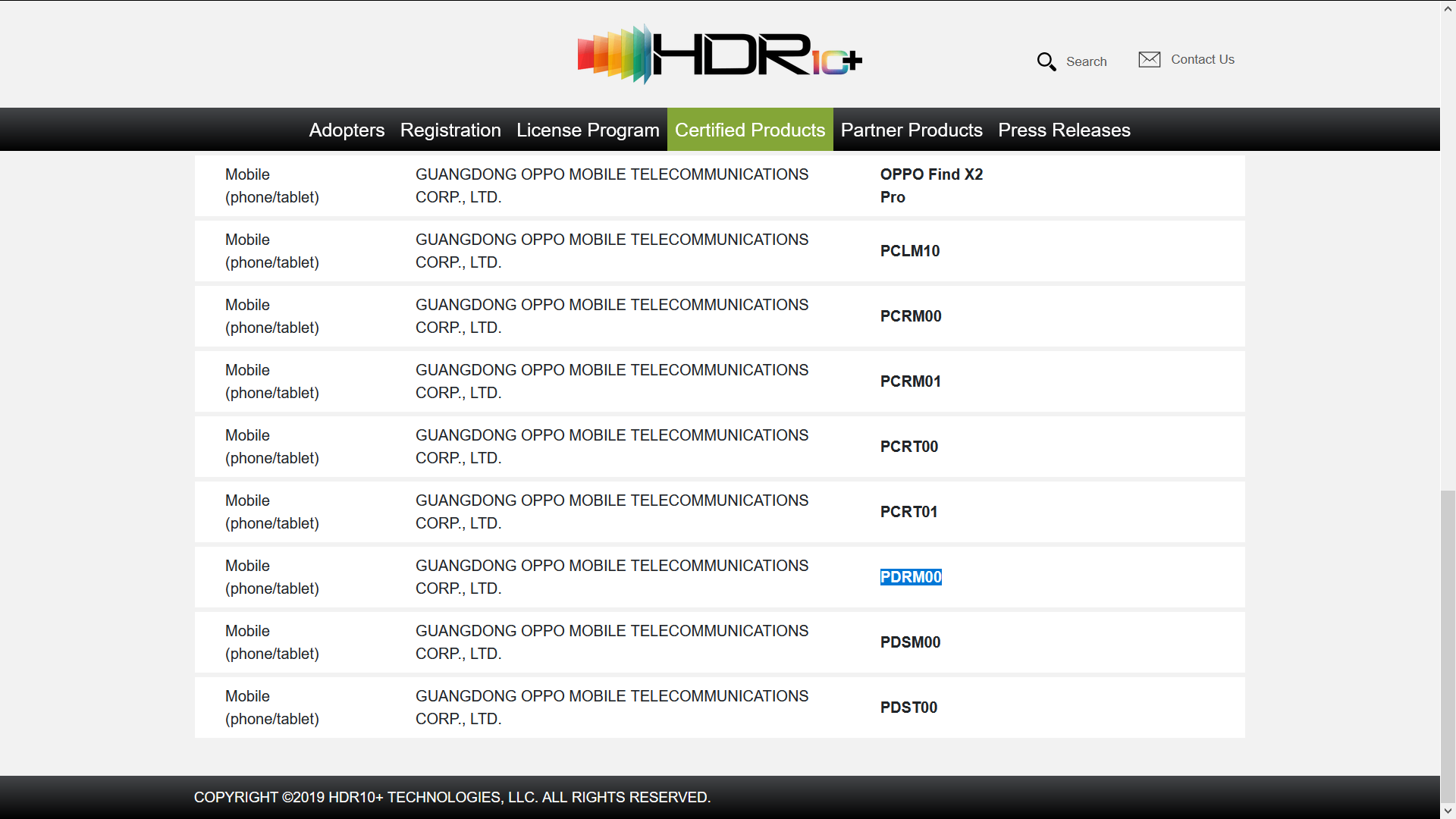
Task: Click the company name in the PDST00 row
Action: pyautogui.click(x=612, y=708)
